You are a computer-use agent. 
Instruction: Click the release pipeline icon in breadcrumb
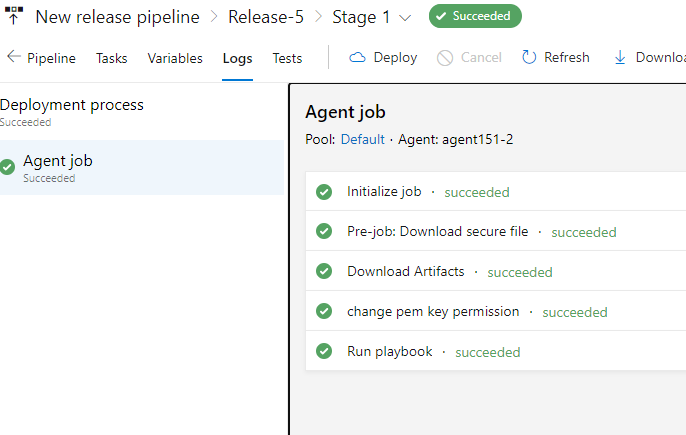14,16
